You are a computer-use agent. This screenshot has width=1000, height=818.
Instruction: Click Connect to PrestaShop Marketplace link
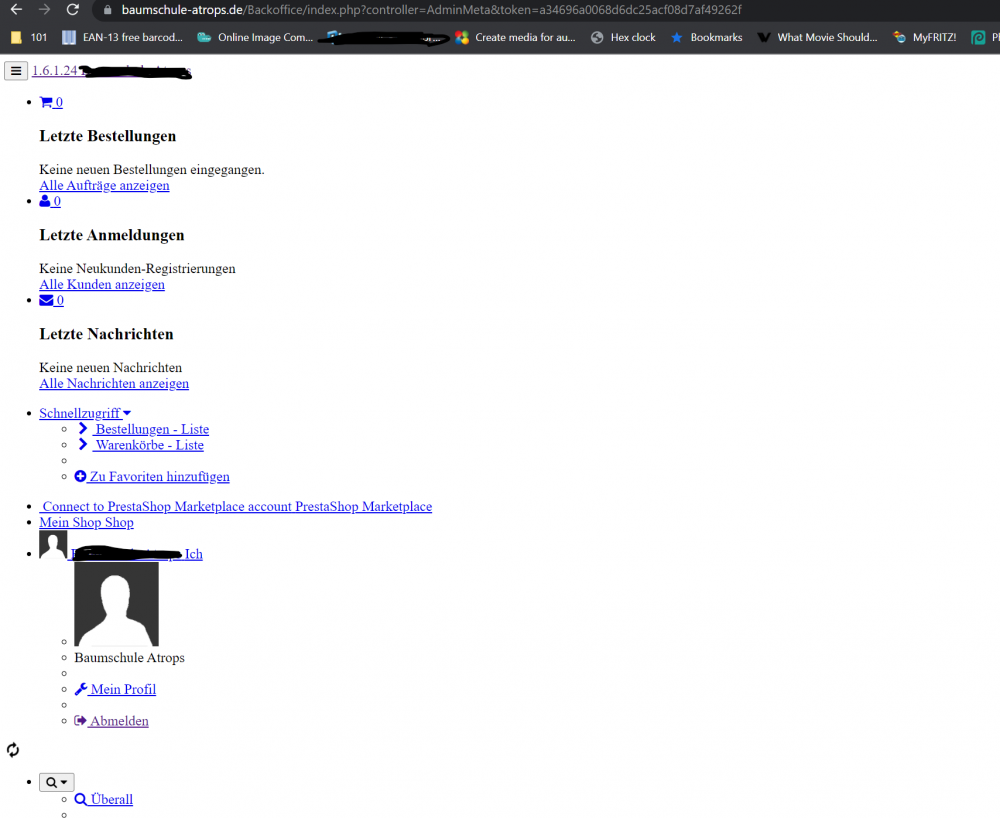tap(236, 506)
